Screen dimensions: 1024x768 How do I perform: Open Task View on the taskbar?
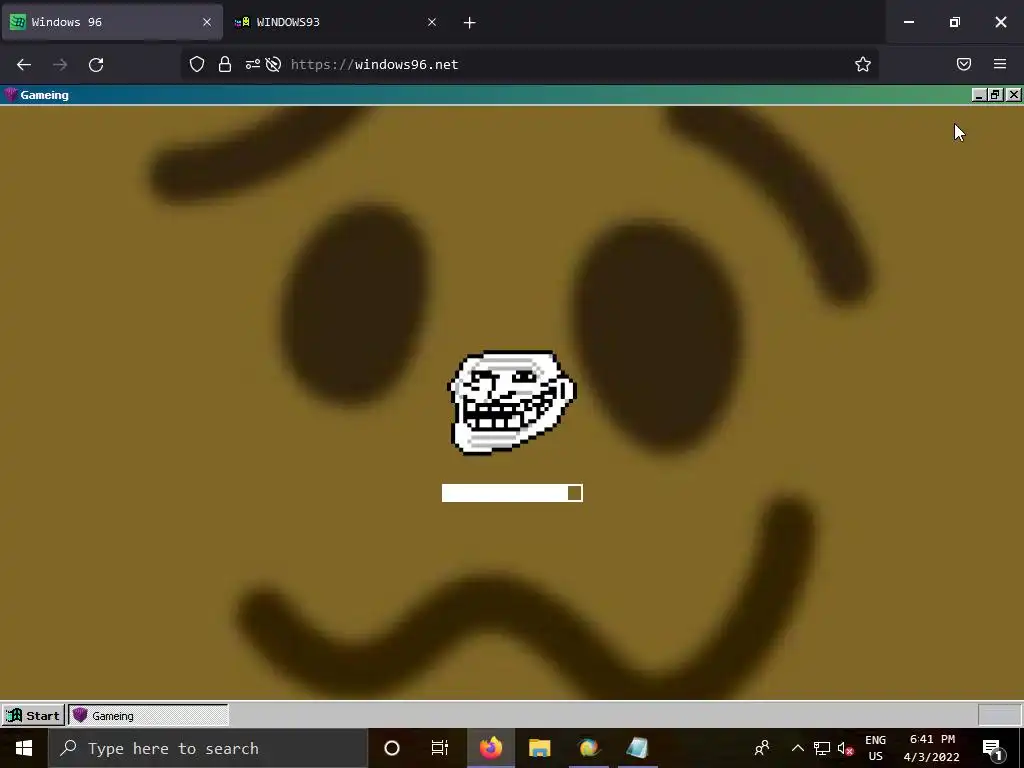point(440,748)
